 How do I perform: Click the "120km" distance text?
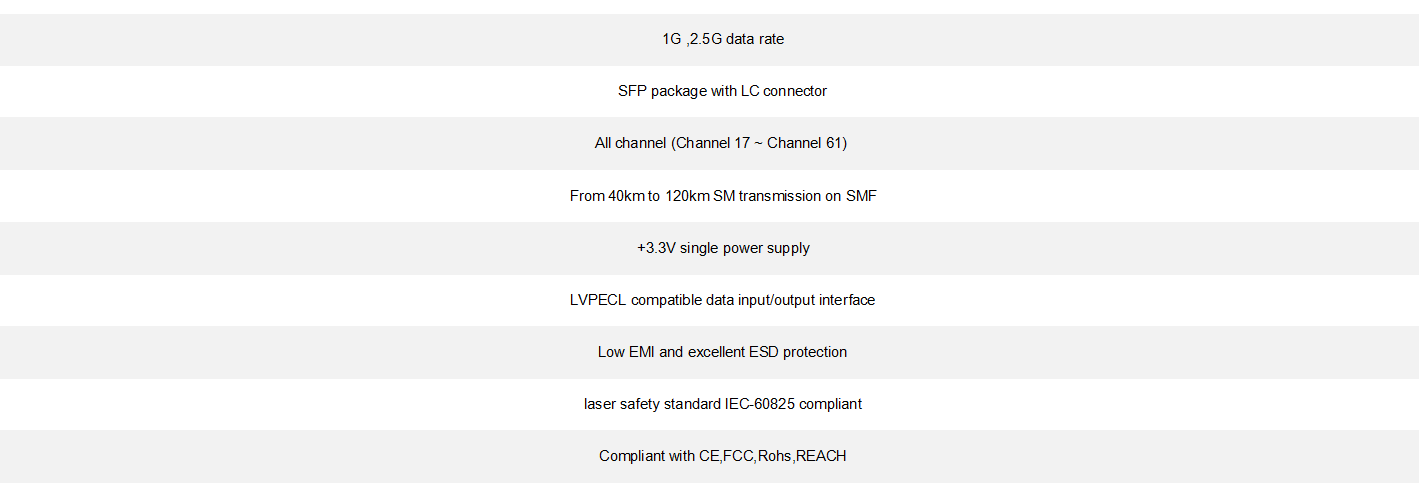[x=687, y=196]
